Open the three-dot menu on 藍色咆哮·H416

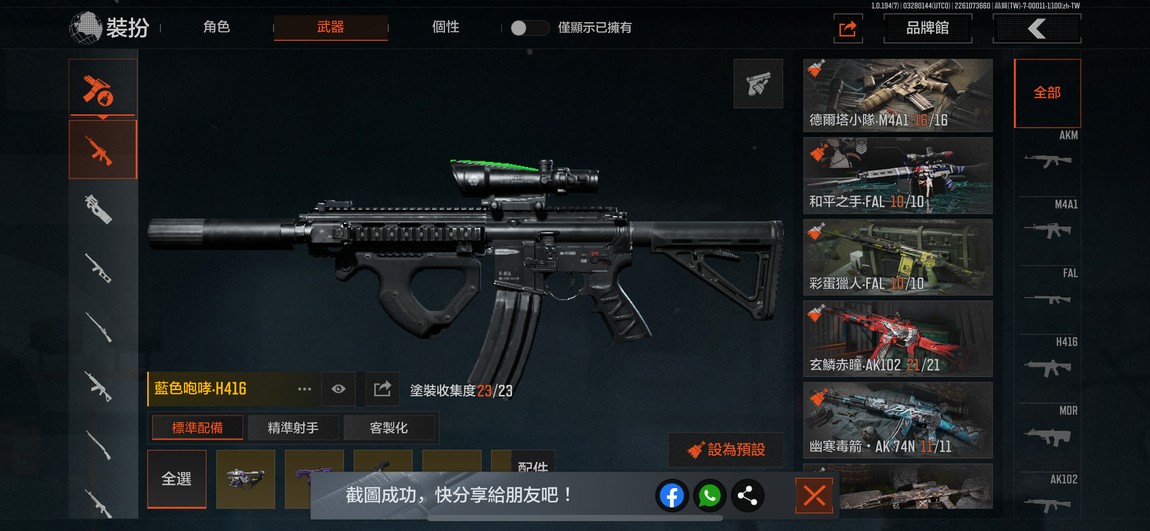pos(304,389)
